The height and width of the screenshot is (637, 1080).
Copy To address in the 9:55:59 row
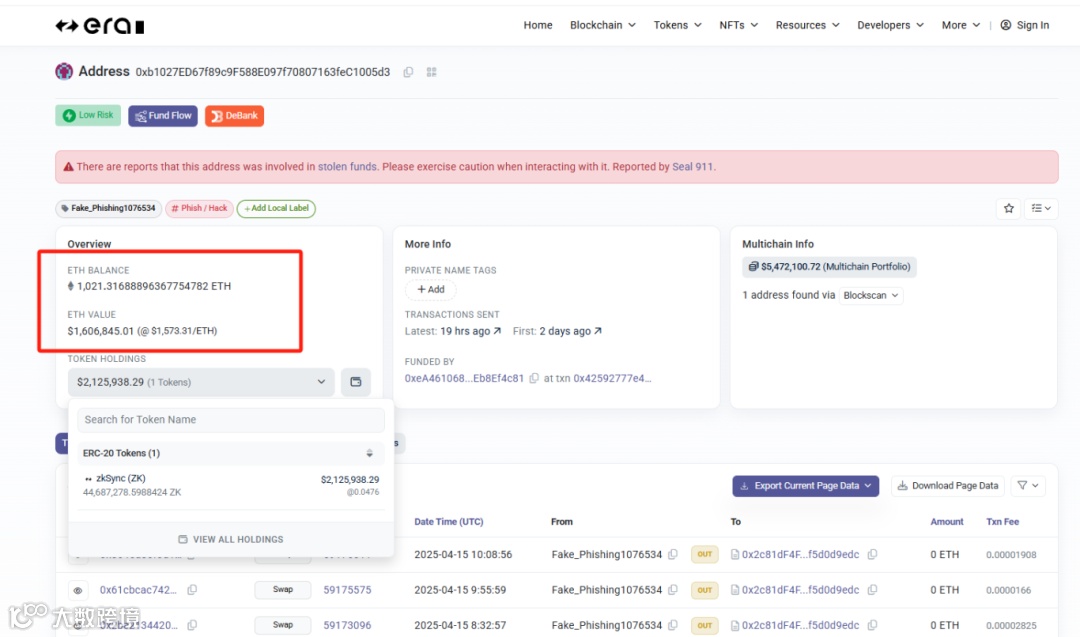click(872, 589)
